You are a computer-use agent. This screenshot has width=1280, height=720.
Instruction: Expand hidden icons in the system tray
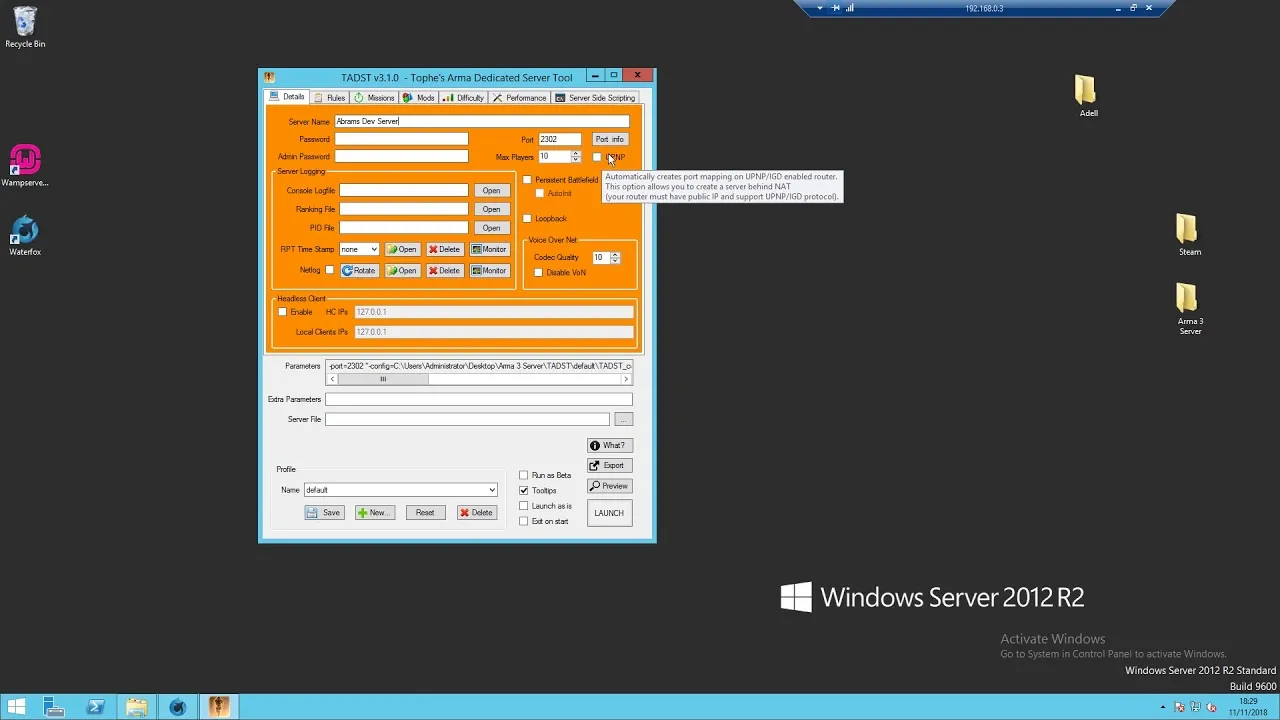point(1164,707)
